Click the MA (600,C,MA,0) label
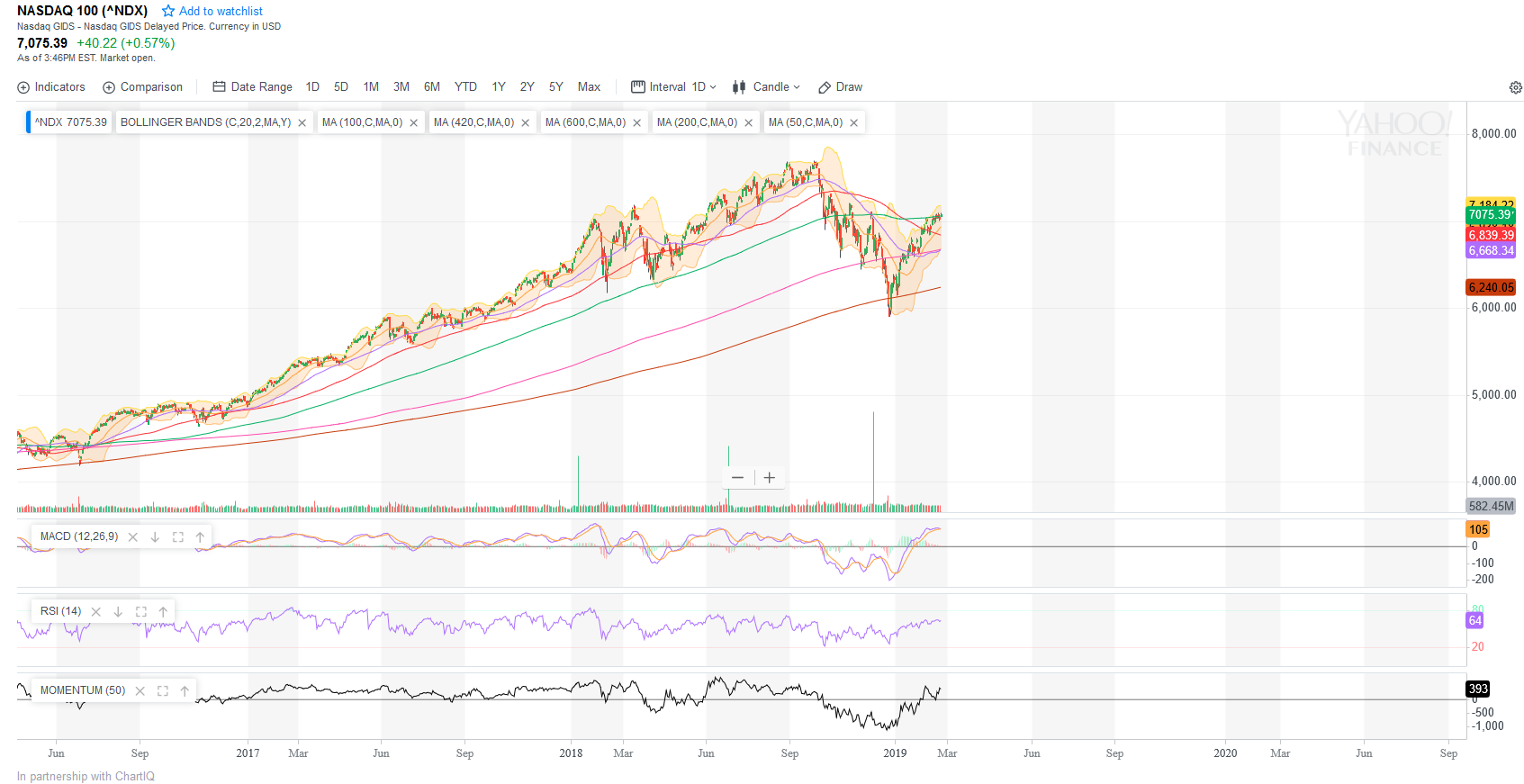This screenshot has height=784, width=1524. pyautogui.click(x=585, y=122)
